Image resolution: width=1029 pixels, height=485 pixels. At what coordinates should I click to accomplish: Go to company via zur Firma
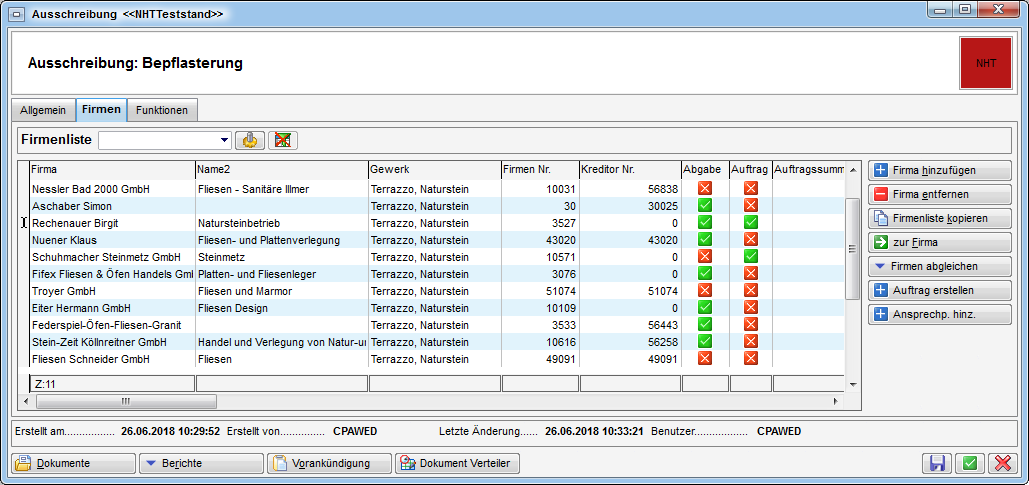(x=939, y=242)
